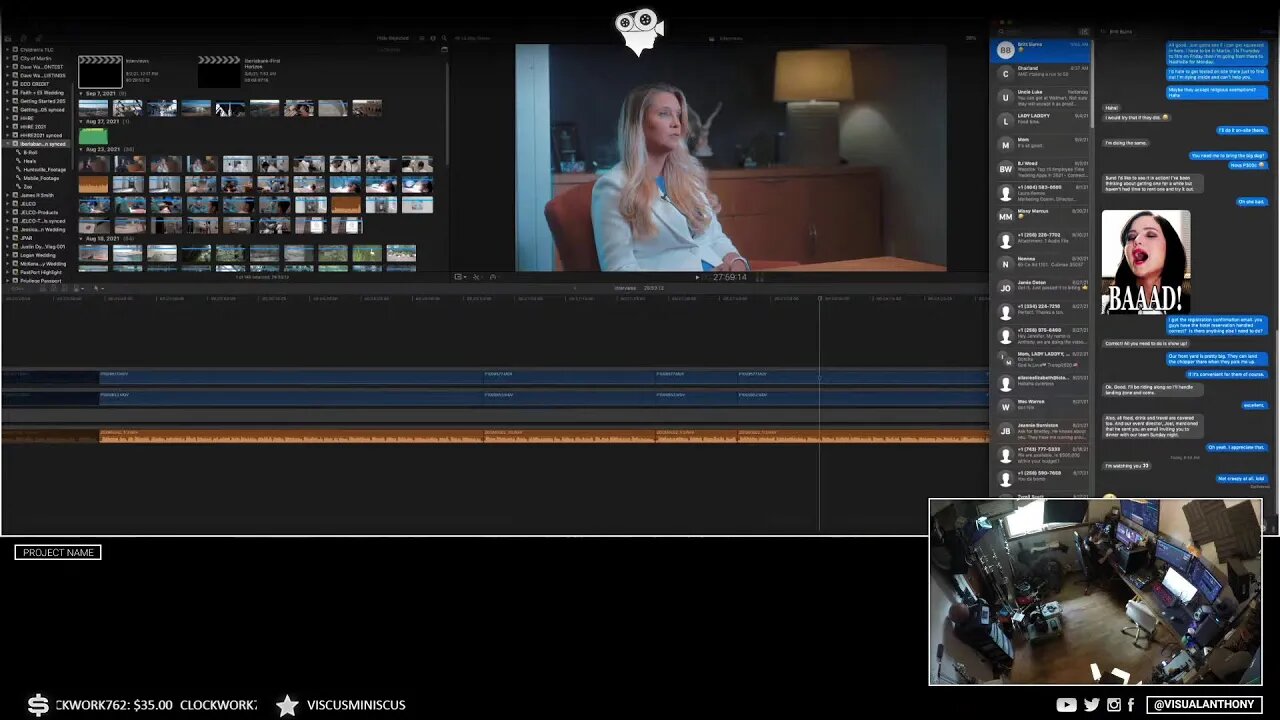Click the compose new message icon in Messages
Image resolution: width=1280 pixels, height=720 pixels.
[1084, 32]
